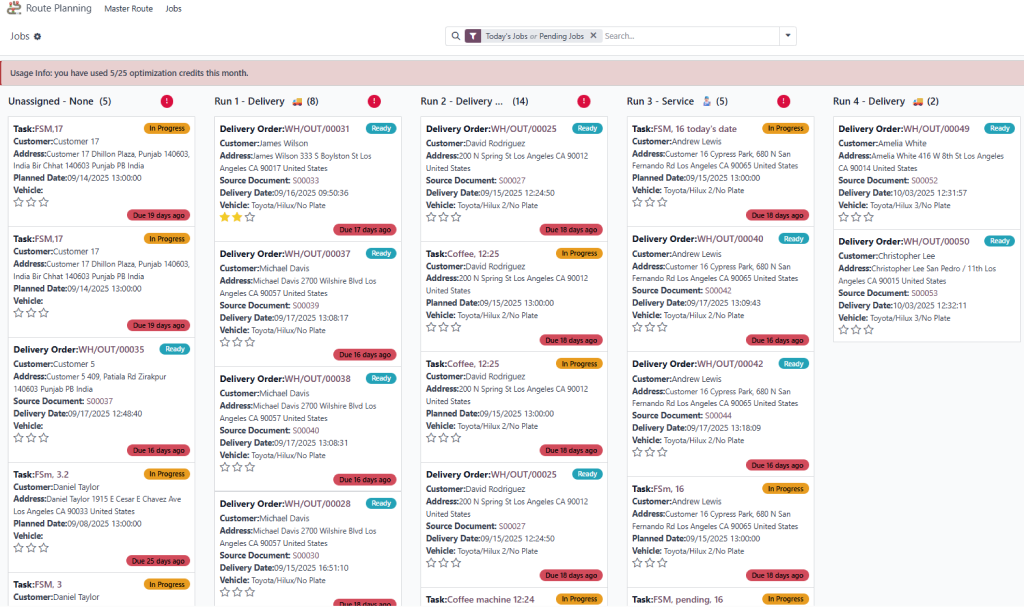Click red warning icon in Unassigned column
Screen dimensions: 1024x607
coord(166,101)
